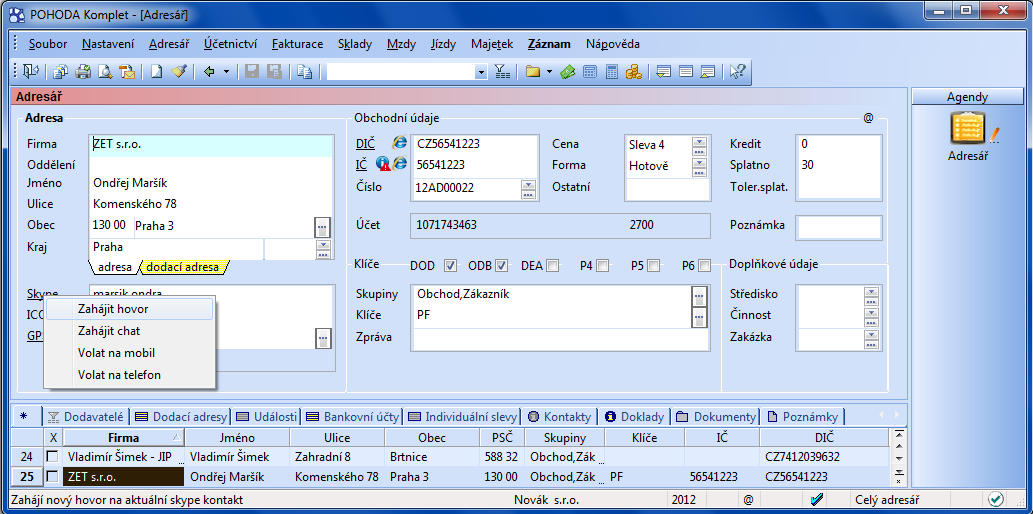Open the dropdown arrow next to back arrow
The image size is (1033, 514).
click(x=226, y=72)
